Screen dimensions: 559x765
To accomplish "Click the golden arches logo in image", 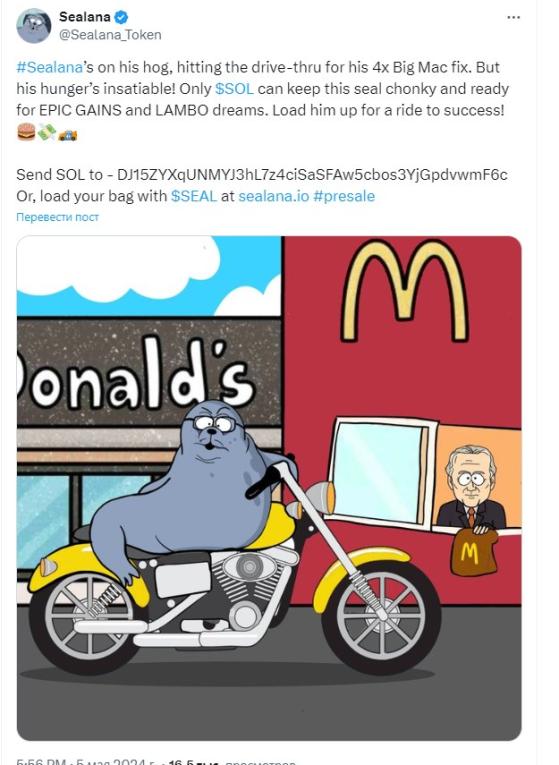I will (x=405, y=290).
